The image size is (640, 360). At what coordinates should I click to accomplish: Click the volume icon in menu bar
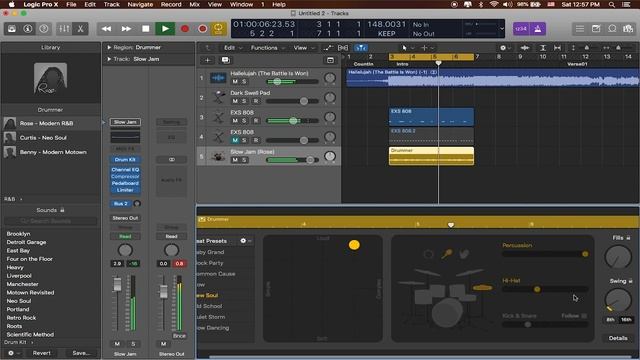(507, 4)
